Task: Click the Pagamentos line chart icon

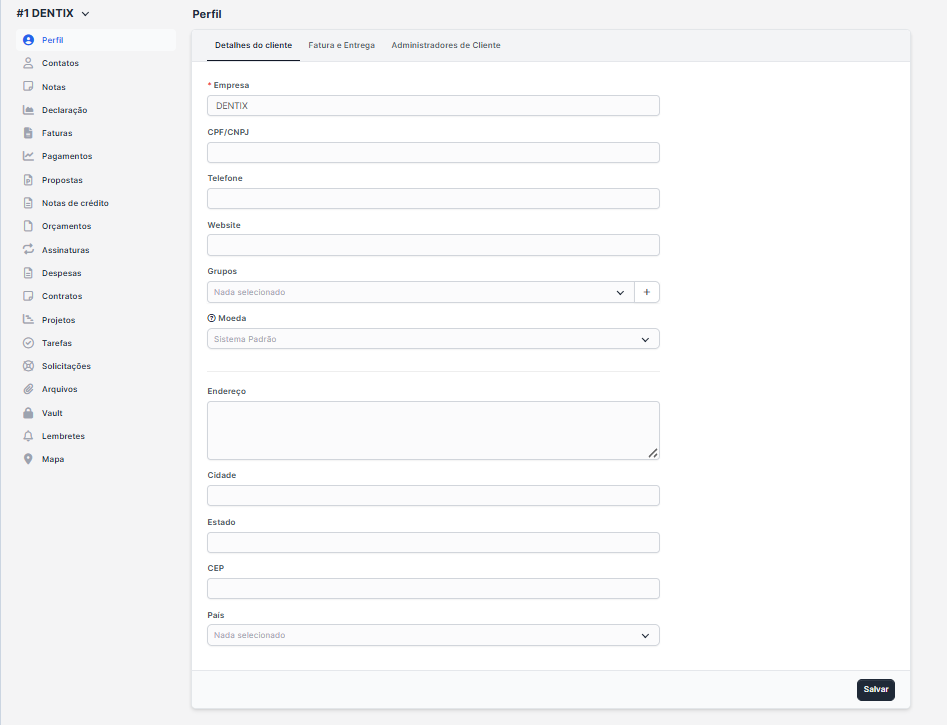Action: pyautogui.click(x=28, y=156)
